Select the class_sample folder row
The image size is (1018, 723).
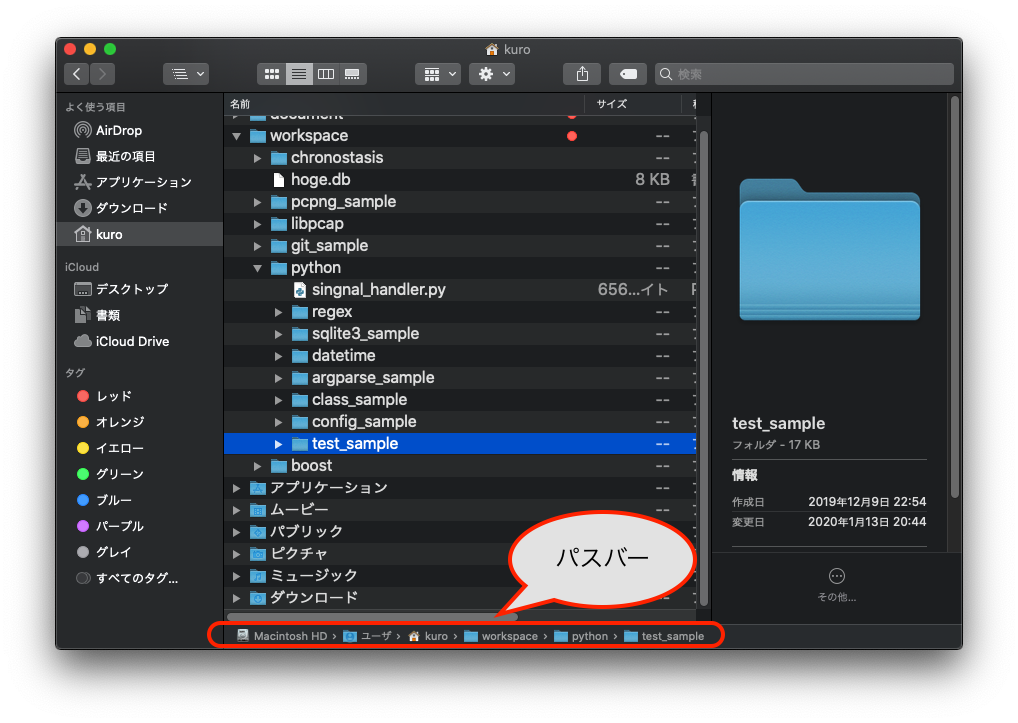(460, 400)
